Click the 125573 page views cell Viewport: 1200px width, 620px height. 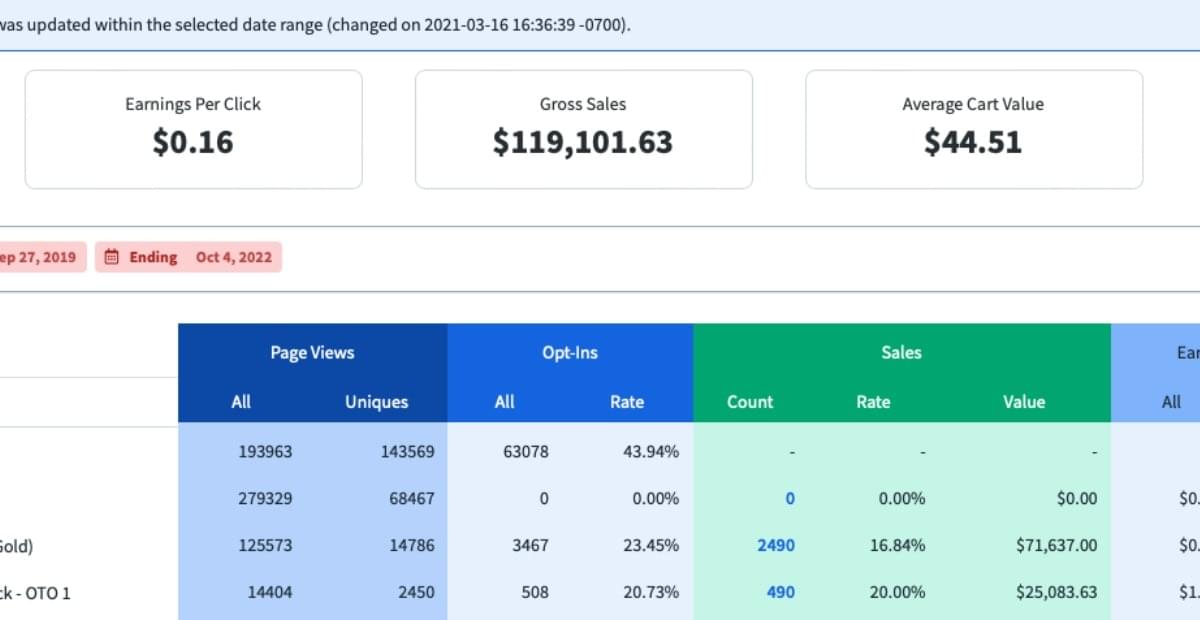(x=265, y=546)
